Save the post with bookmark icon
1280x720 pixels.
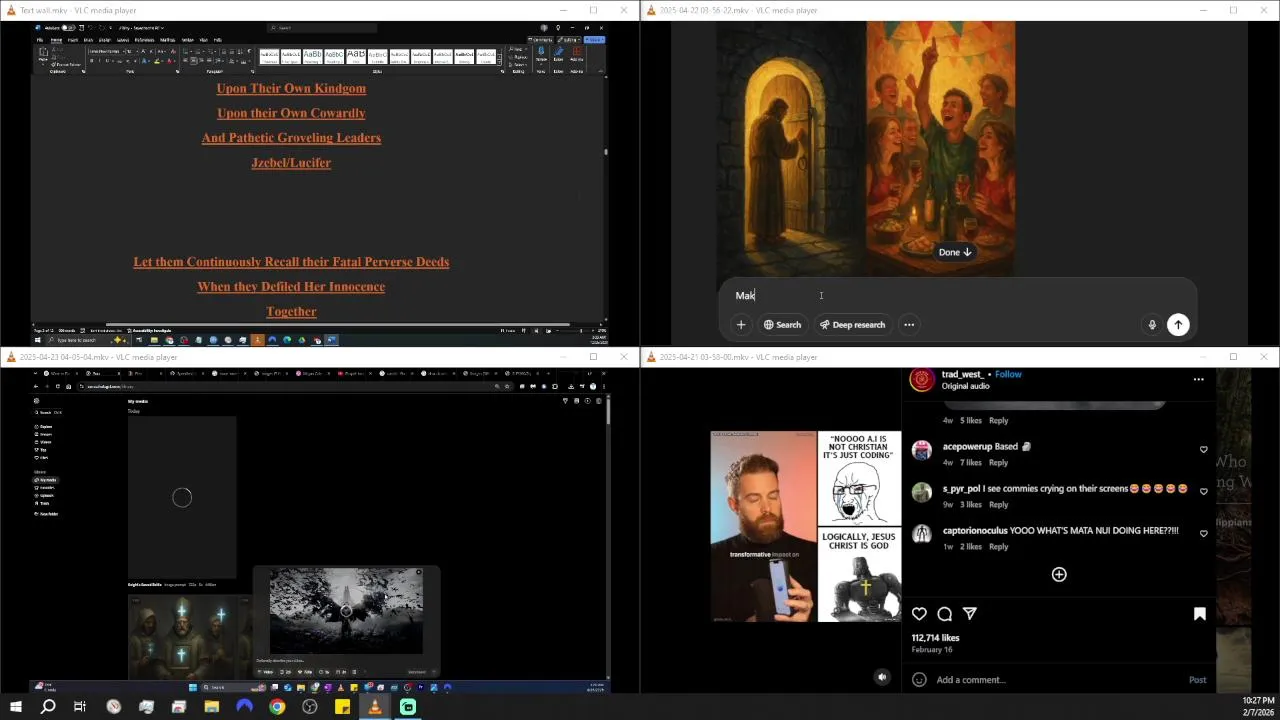pos(1200,614)
